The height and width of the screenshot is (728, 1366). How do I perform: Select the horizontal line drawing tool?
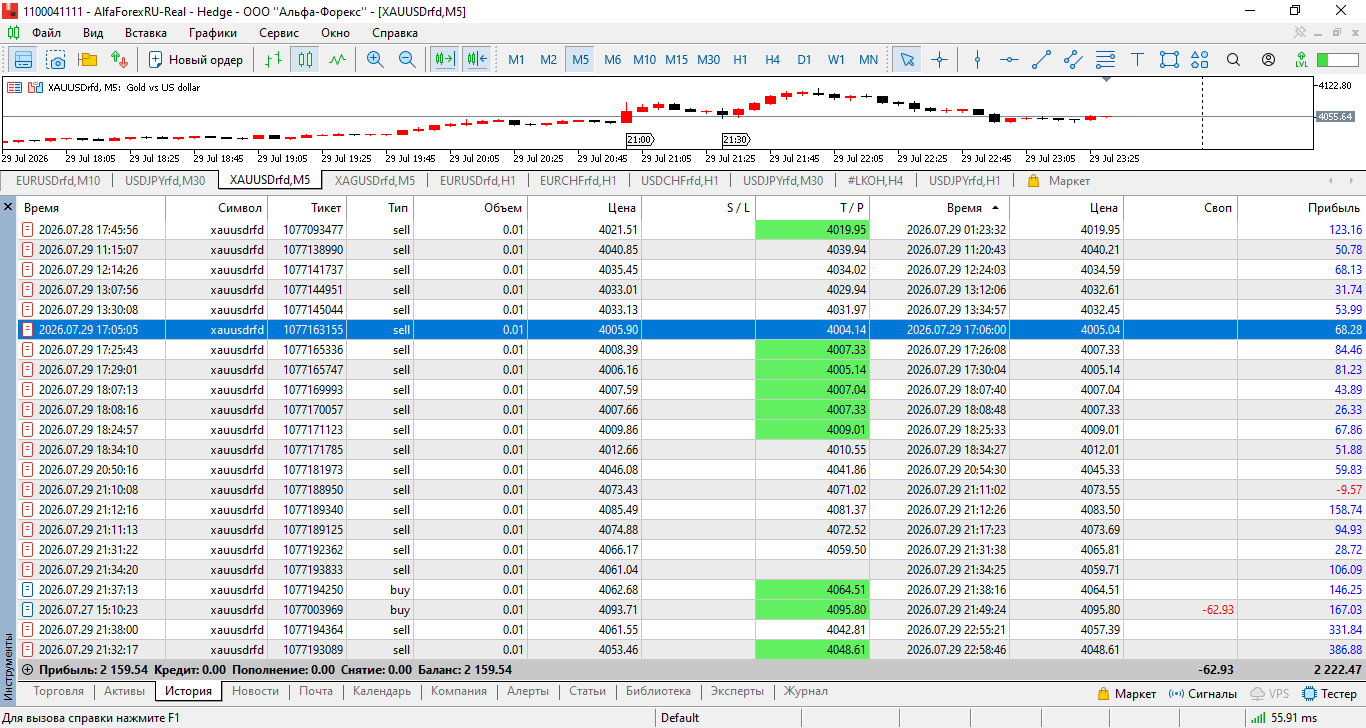click(1009, 59)
